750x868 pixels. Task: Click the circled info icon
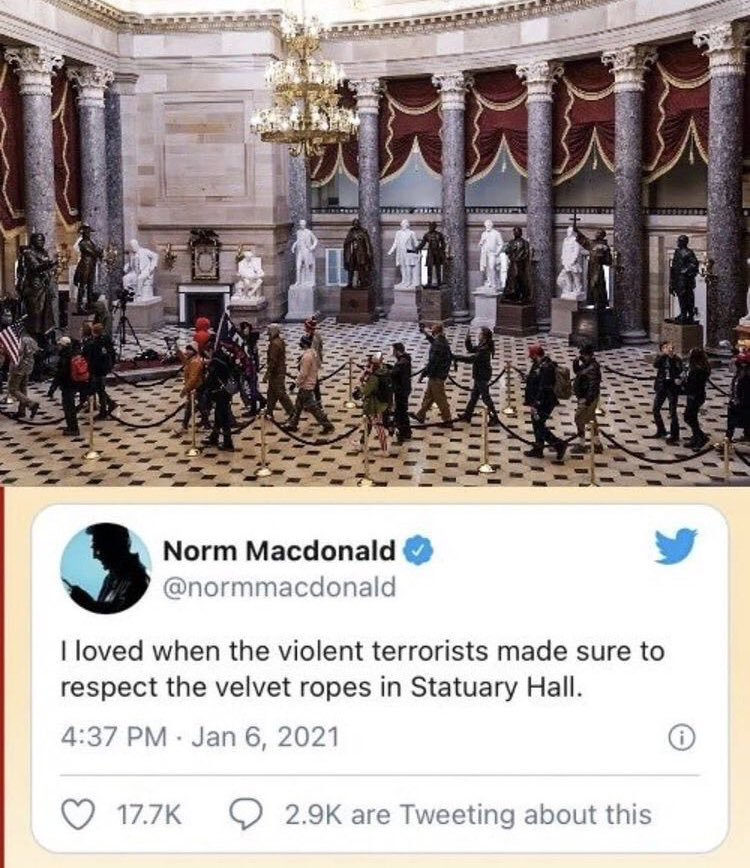click(681, 738)
